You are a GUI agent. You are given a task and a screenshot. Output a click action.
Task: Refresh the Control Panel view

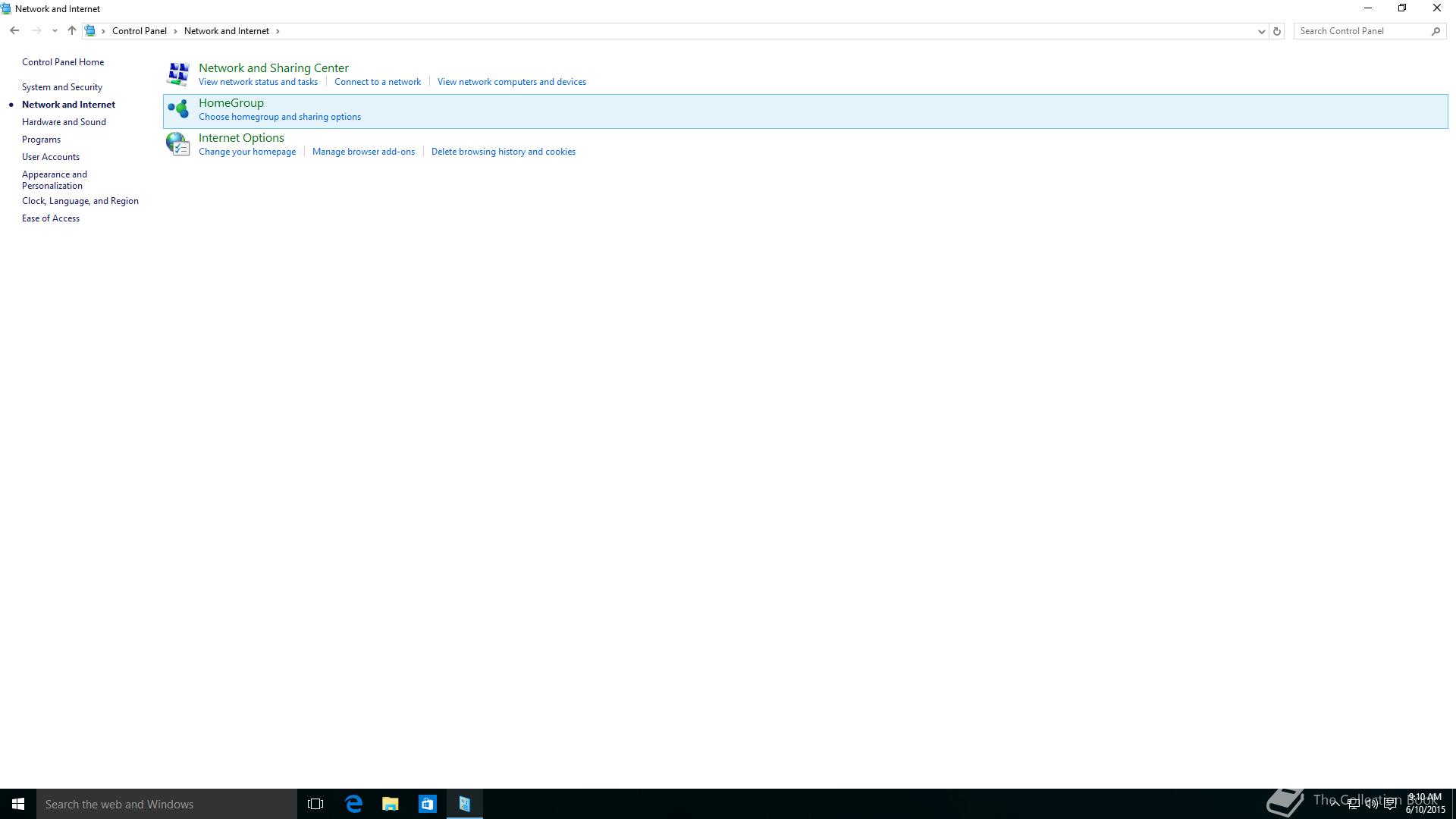(1277, 31)
